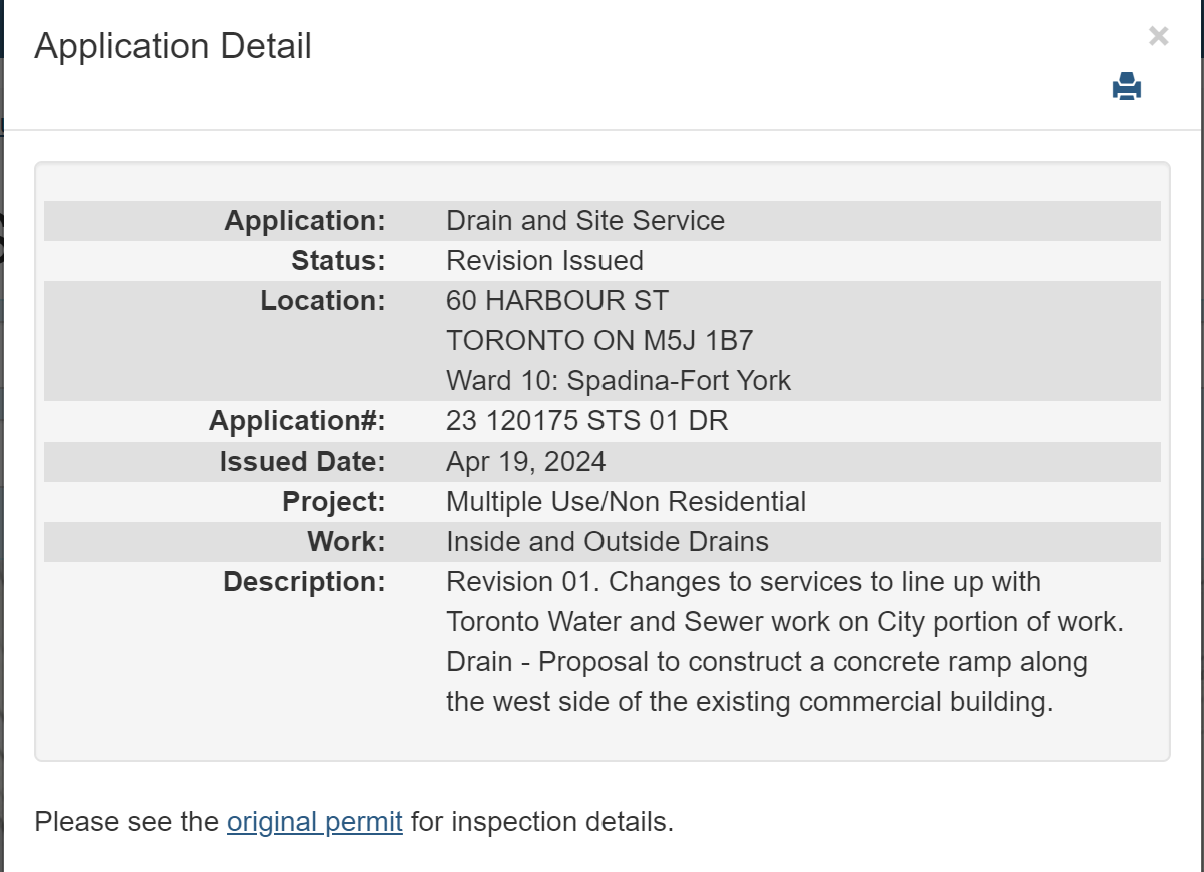Select the Drain and Site Service value
This screenshot has width=1204, height=872.
[x=585, y=221]
